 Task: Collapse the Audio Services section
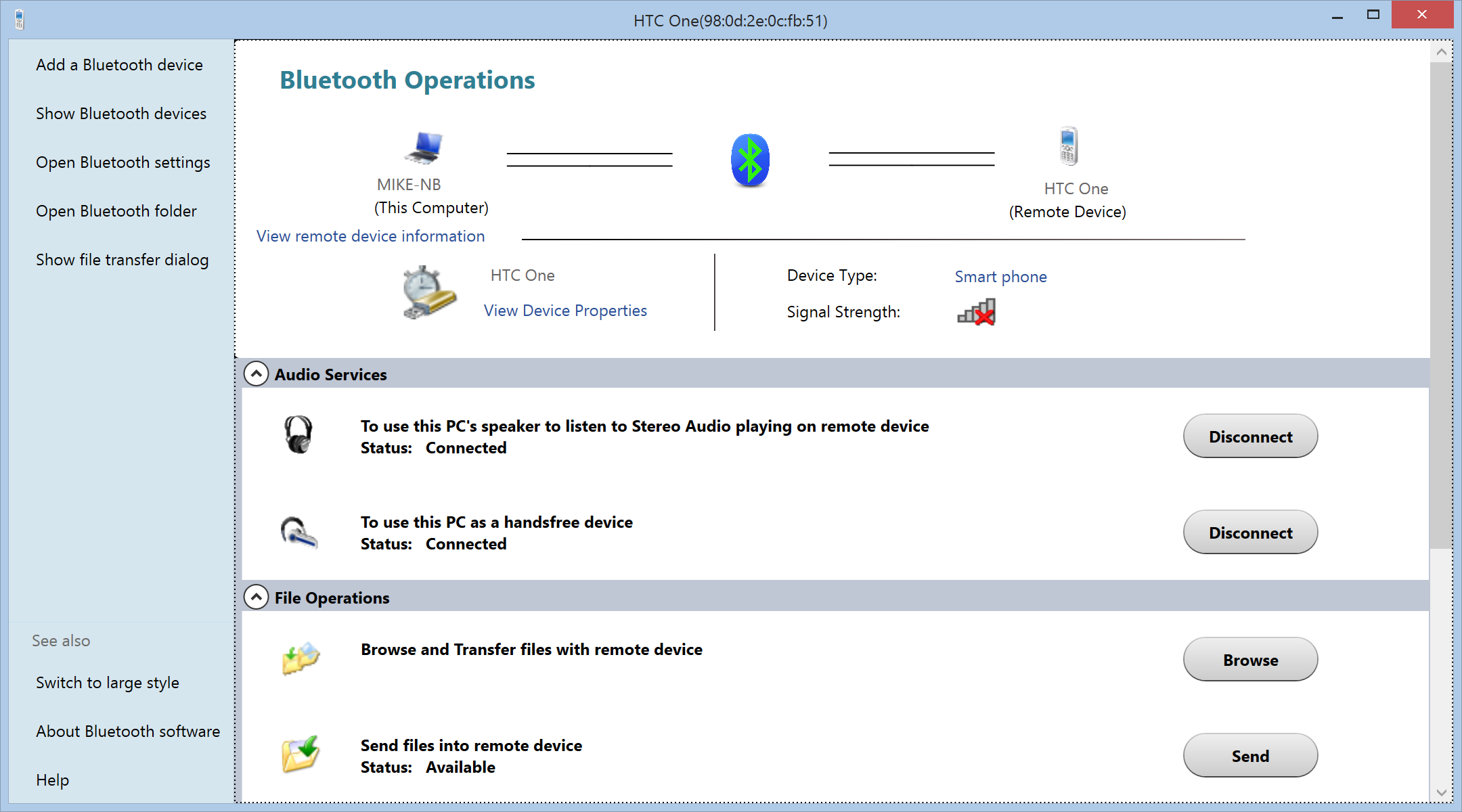click(256, 374)
